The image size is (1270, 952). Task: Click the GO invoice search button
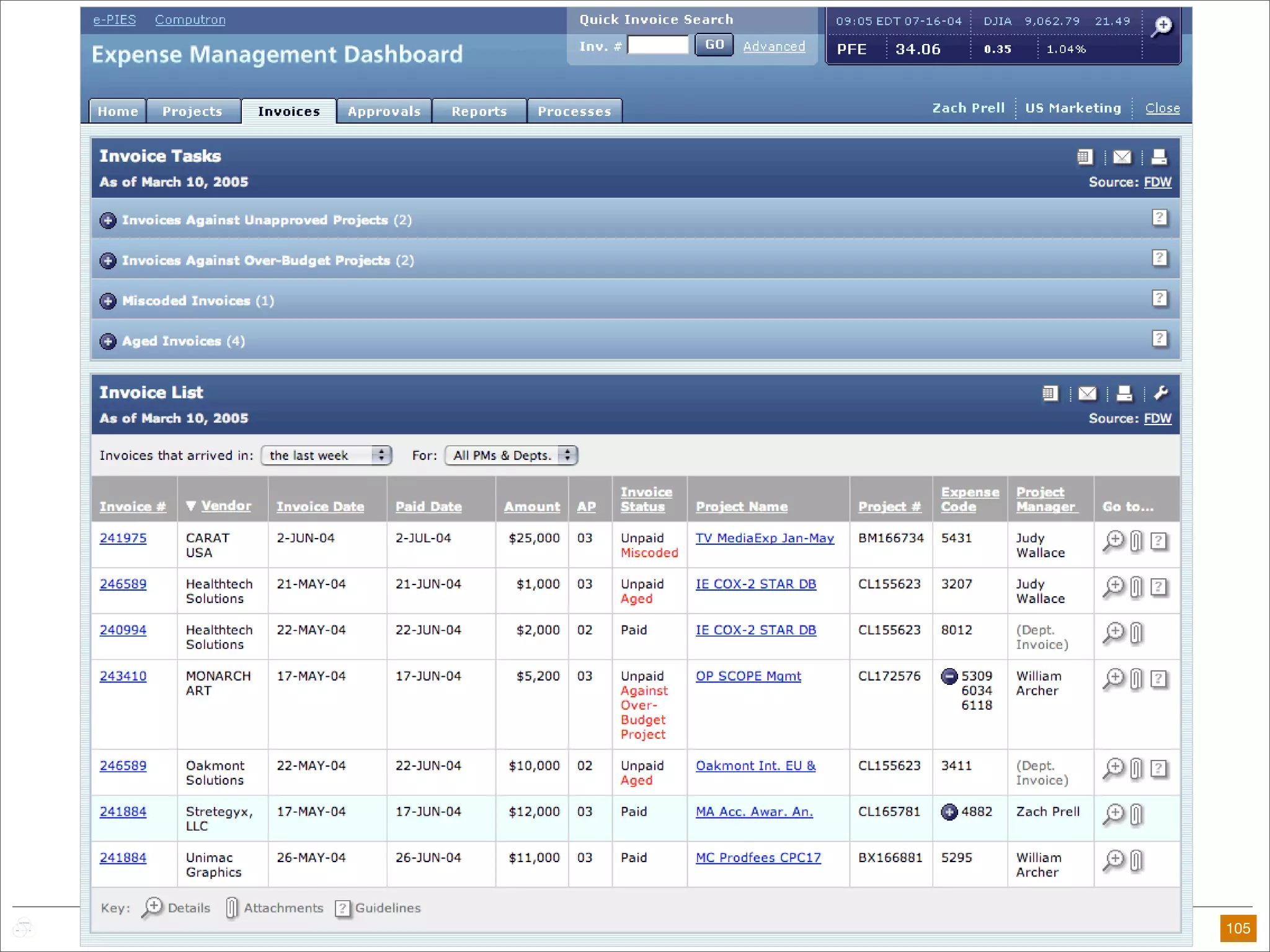[714, 45]
